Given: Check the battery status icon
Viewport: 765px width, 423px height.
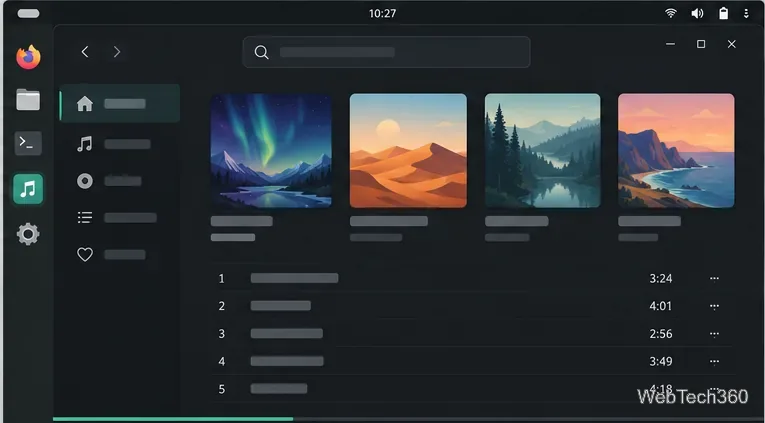Looking at the screenshot, I should (x=724, y=14).
